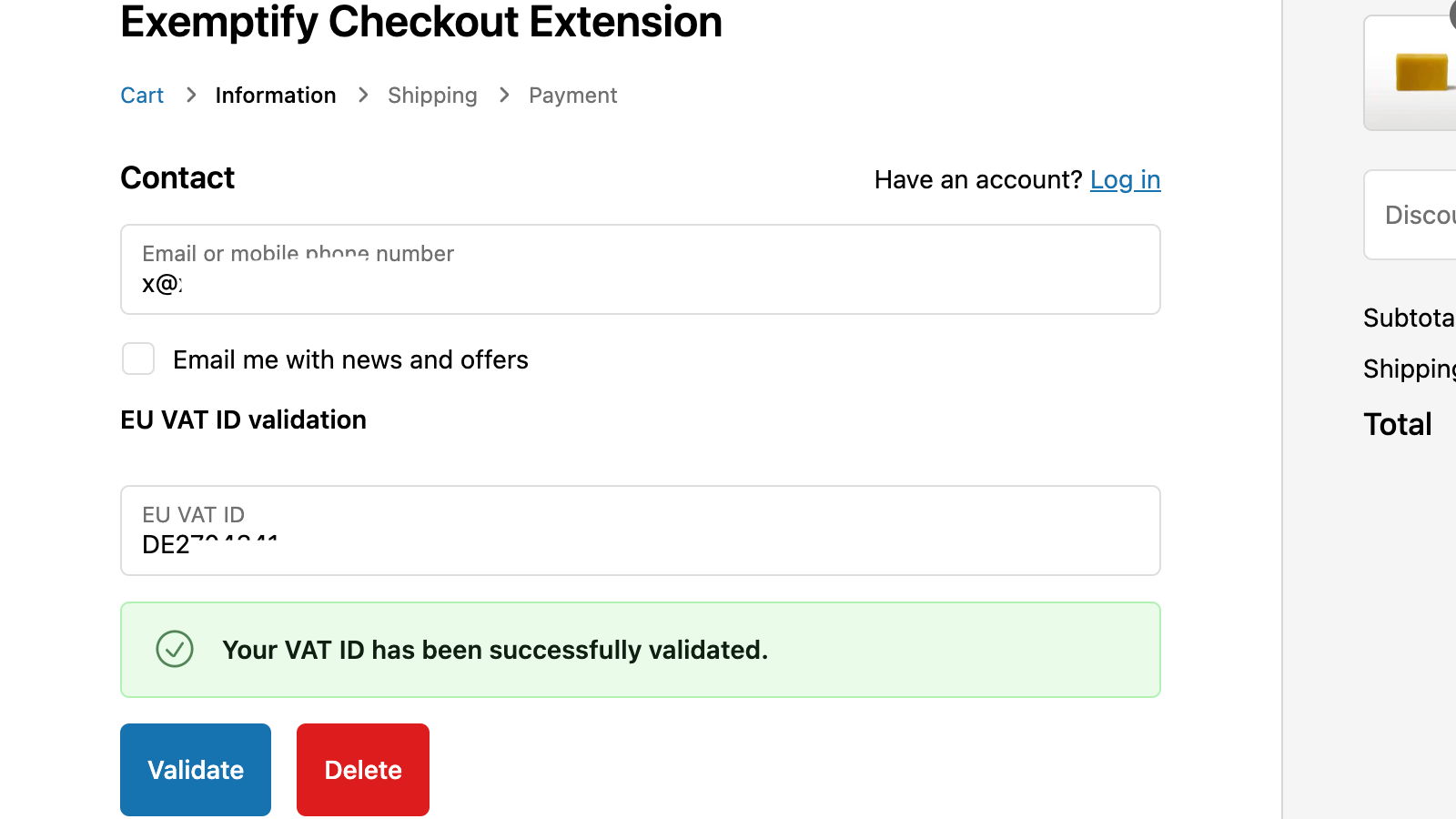Screen dimensions: 1456x819
Task: Click the chevron between Information and Shipping
Action: click(x=362, y=95)
